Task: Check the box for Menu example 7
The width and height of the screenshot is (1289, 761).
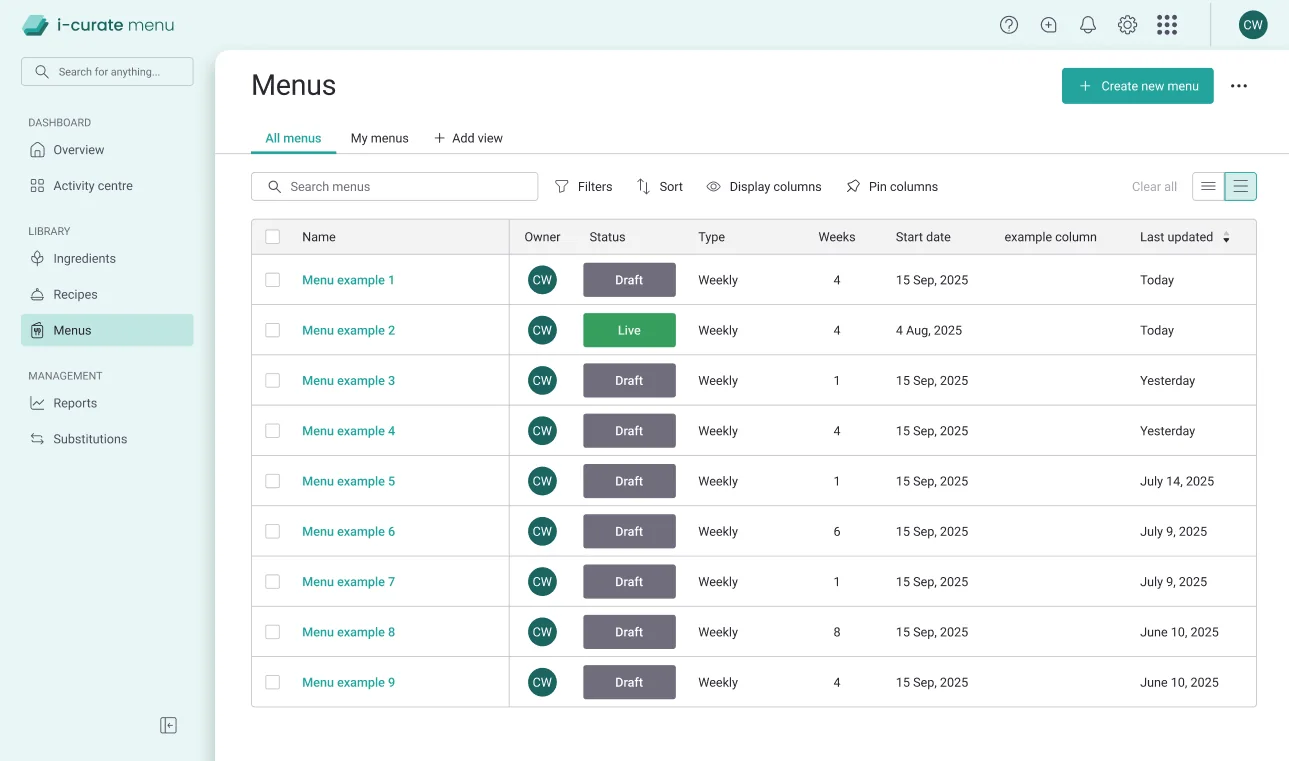Action: (x=272, y=581)
